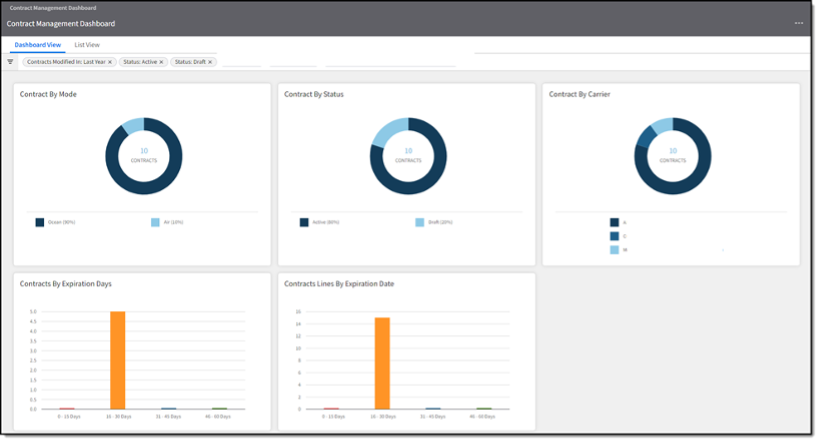Toggle the first carrier legend swatch labeled A
The width and height of the screenshot is (818, 441).
(614, 223)
